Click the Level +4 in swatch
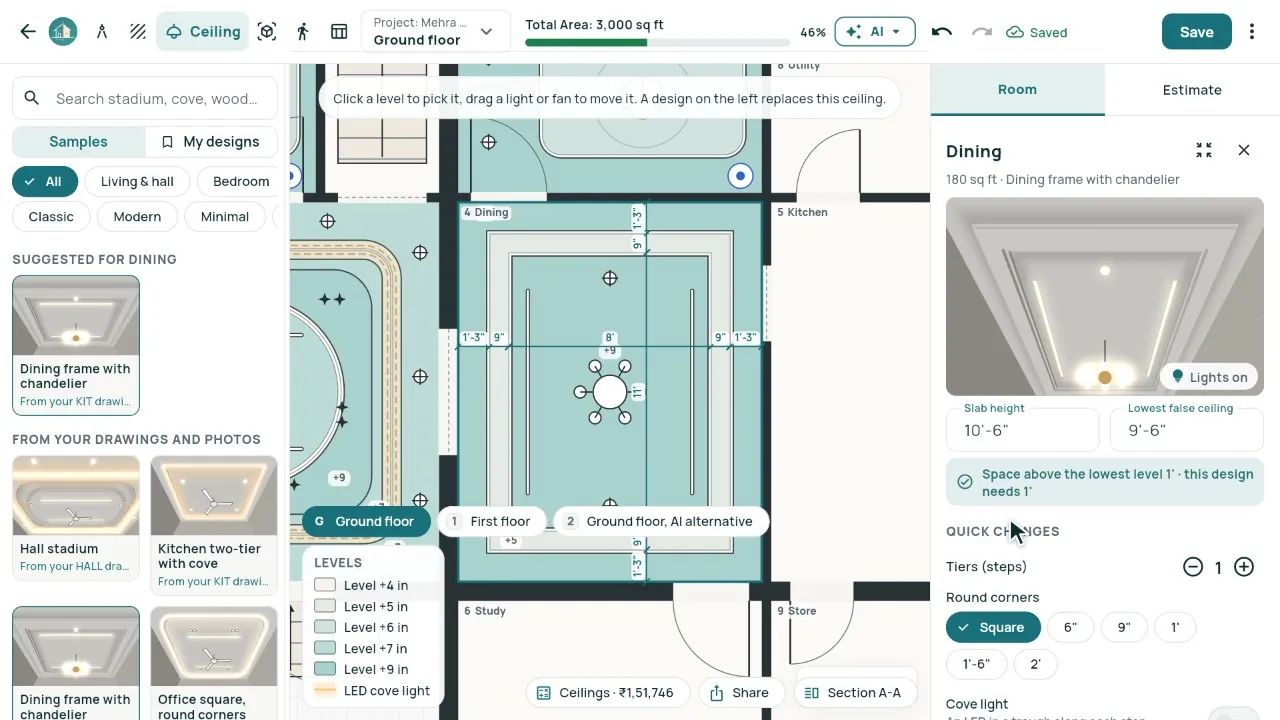The width and height of the screenshot is (1280, 720). 325,585
